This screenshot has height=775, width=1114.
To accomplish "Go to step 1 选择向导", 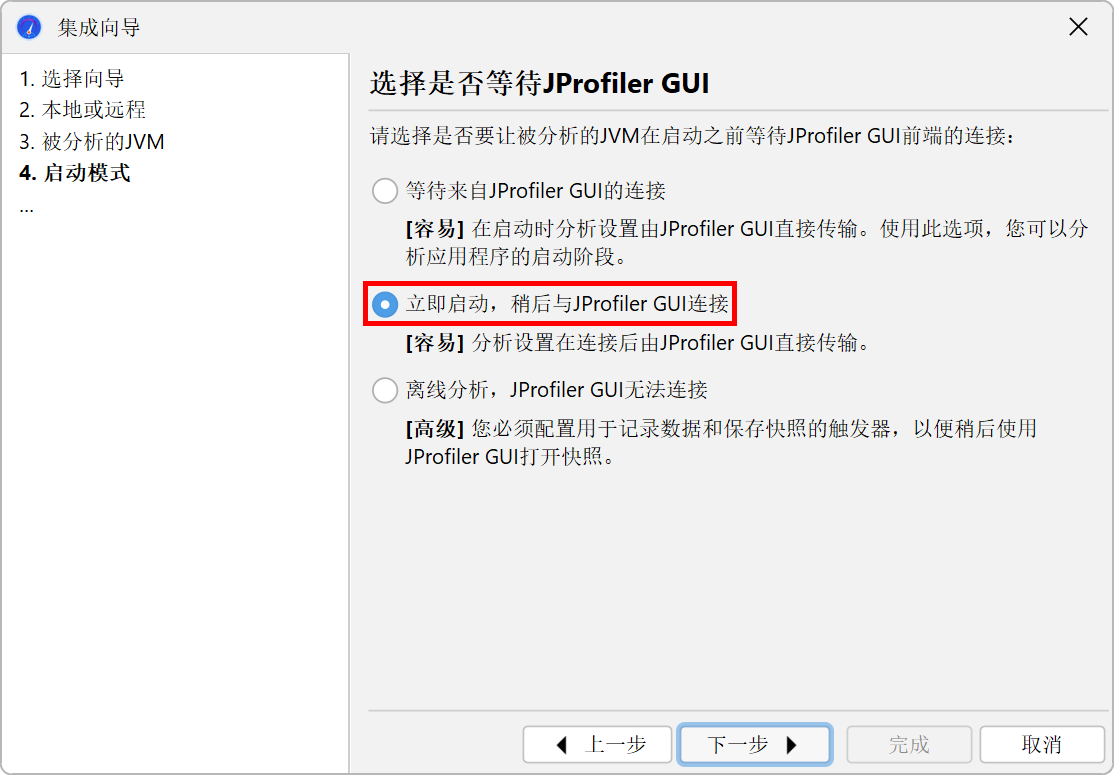I will pos(72,78).
